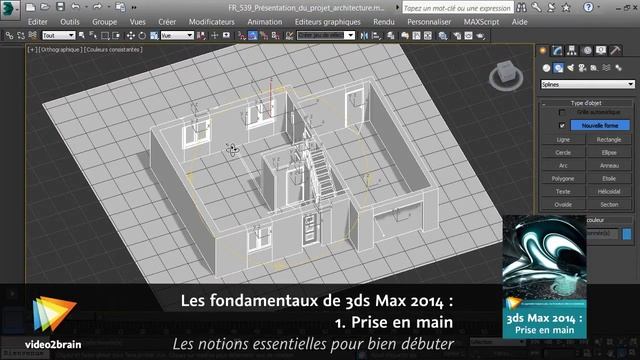The width and height of the screenshot is (640, 360).
Task: Click the binoculars search icon
Action: (521, 7)
